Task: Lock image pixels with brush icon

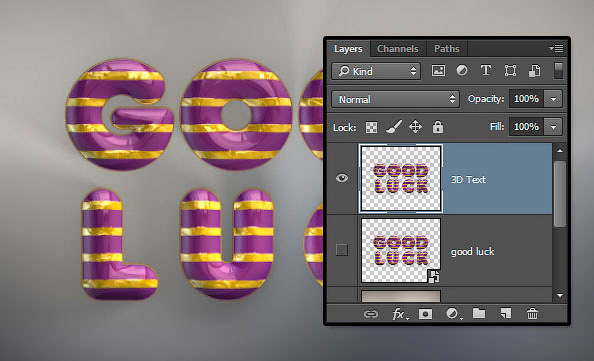Action: coord(394,127)
